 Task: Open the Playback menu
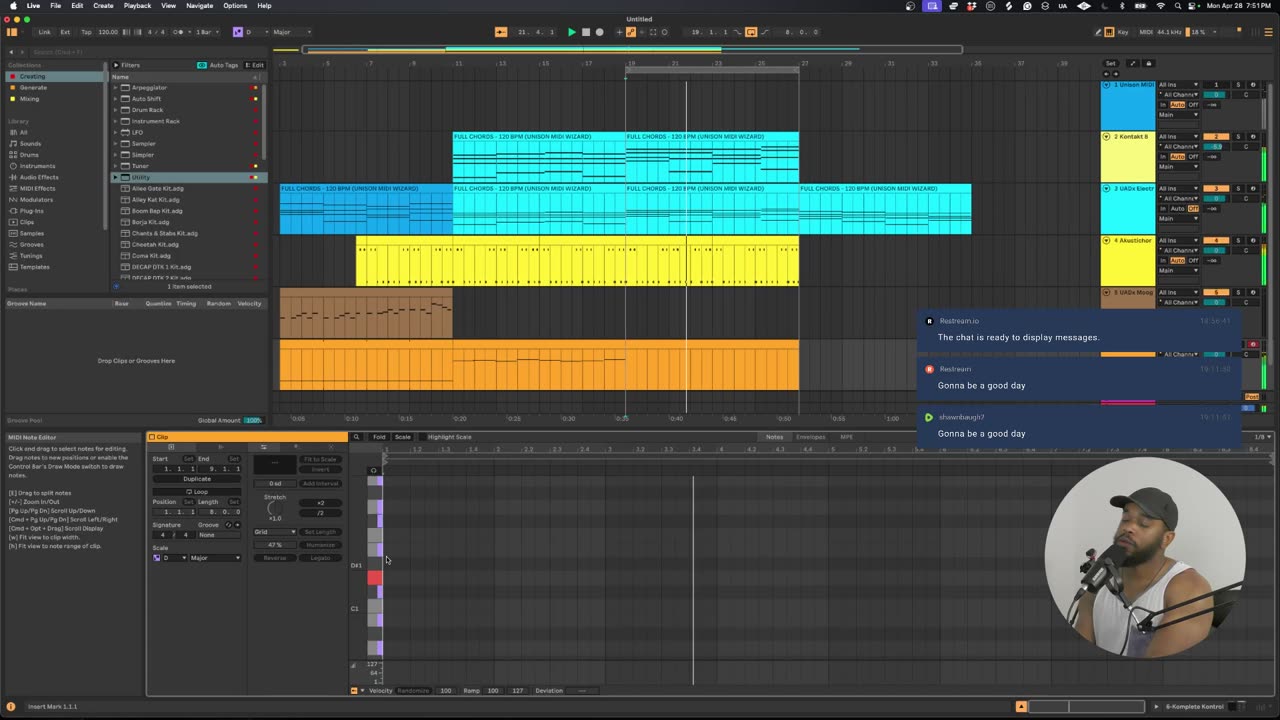(137, 6)
